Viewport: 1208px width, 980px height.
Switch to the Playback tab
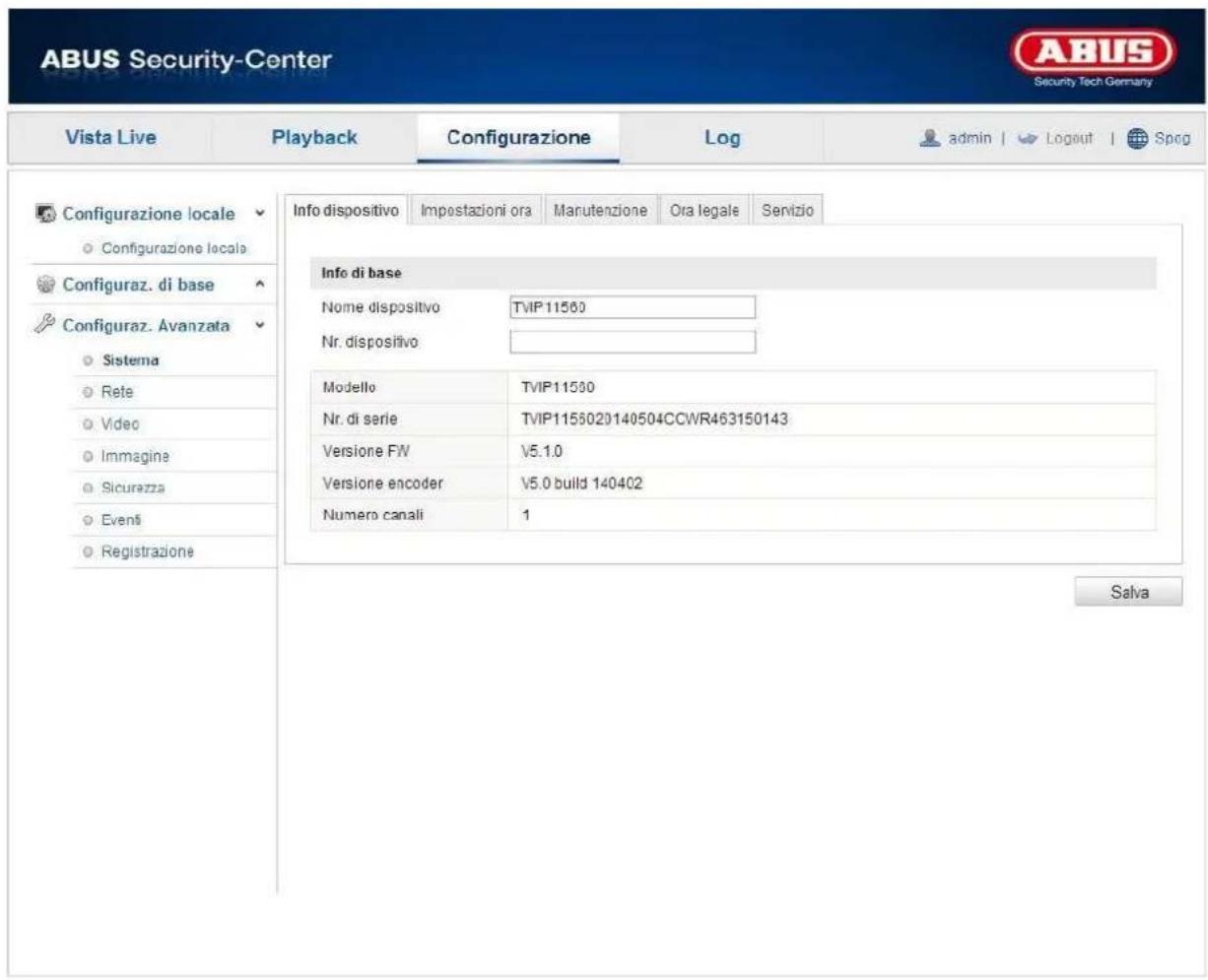(314, 138)
